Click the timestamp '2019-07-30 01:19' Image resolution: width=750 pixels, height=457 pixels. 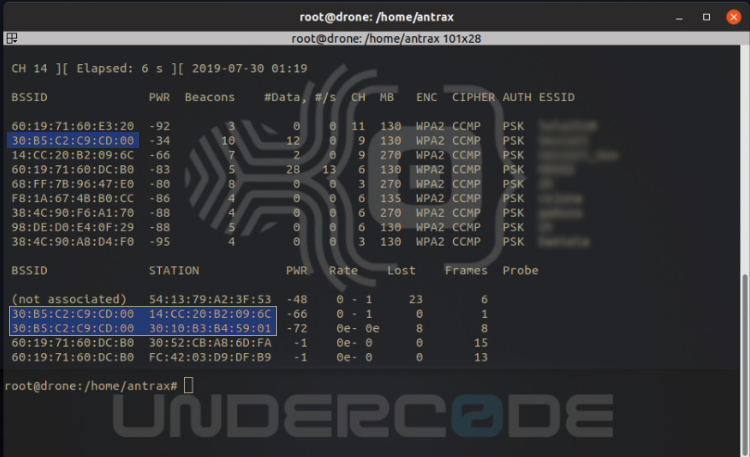(249, 68)
